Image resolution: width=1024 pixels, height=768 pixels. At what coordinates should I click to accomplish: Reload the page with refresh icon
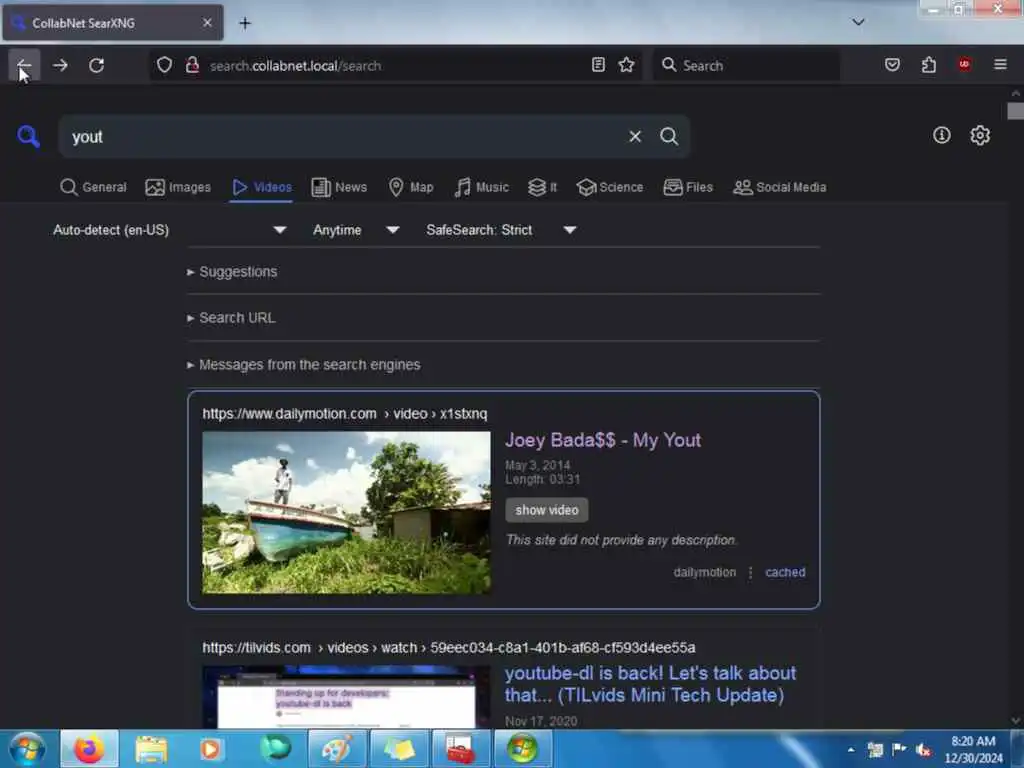tap(97, 65)
